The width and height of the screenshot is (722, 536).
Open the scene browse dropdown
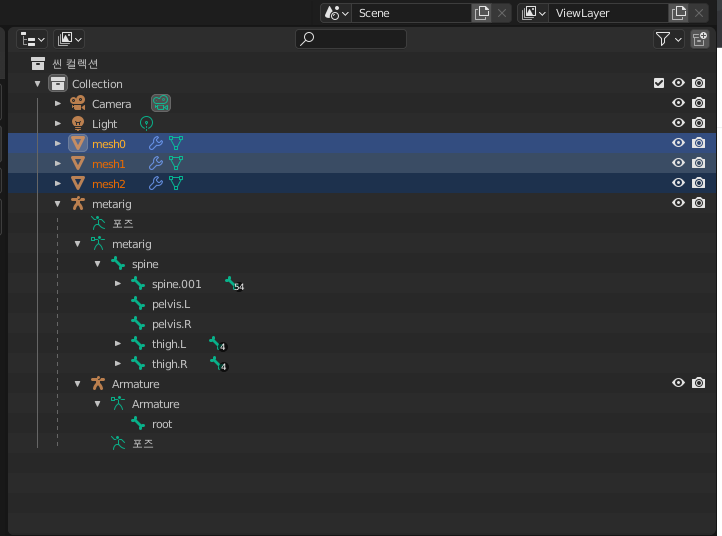click(336, 13)
